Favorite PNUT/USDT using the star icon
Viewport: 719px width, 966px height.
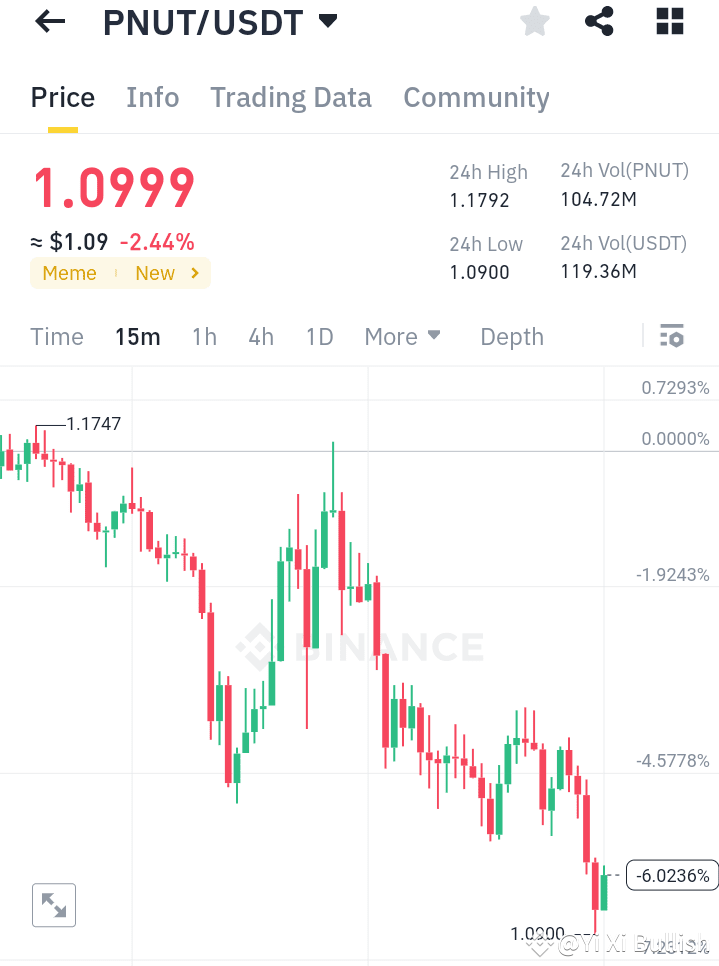point(534,21)
